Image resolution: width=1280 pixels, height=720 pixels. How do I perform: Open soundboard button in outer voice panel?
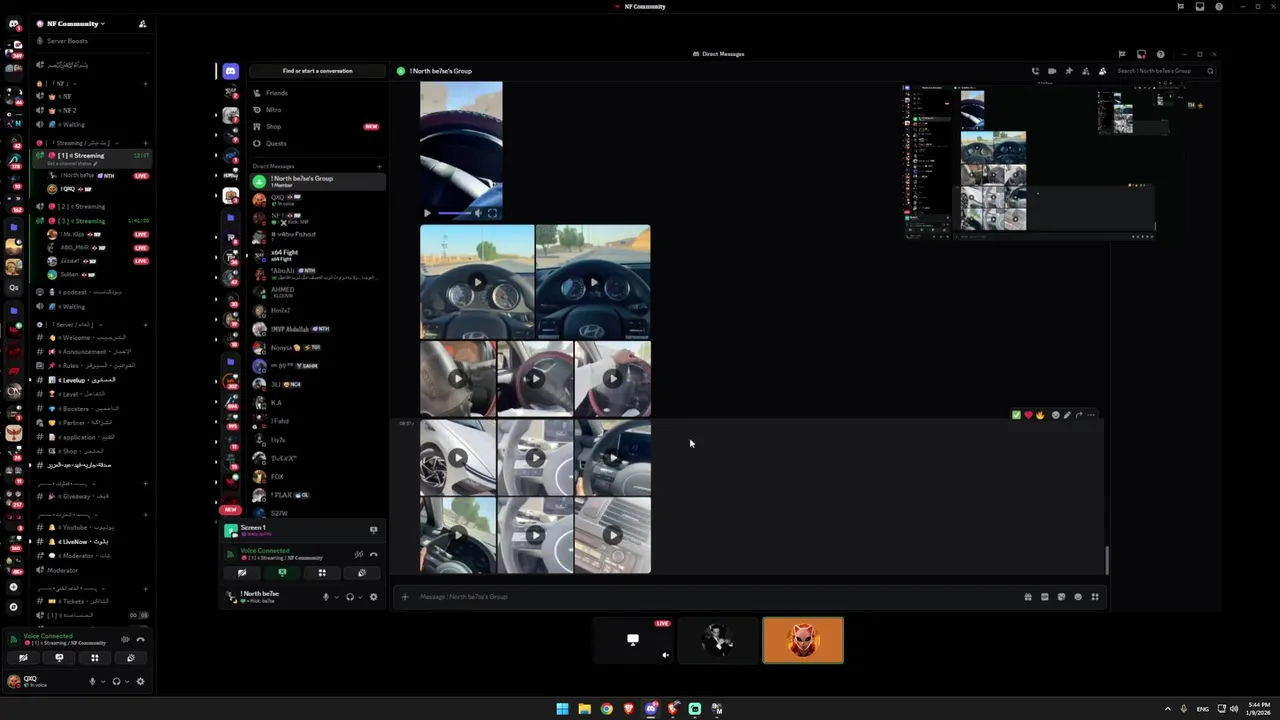tap(131, 658)
